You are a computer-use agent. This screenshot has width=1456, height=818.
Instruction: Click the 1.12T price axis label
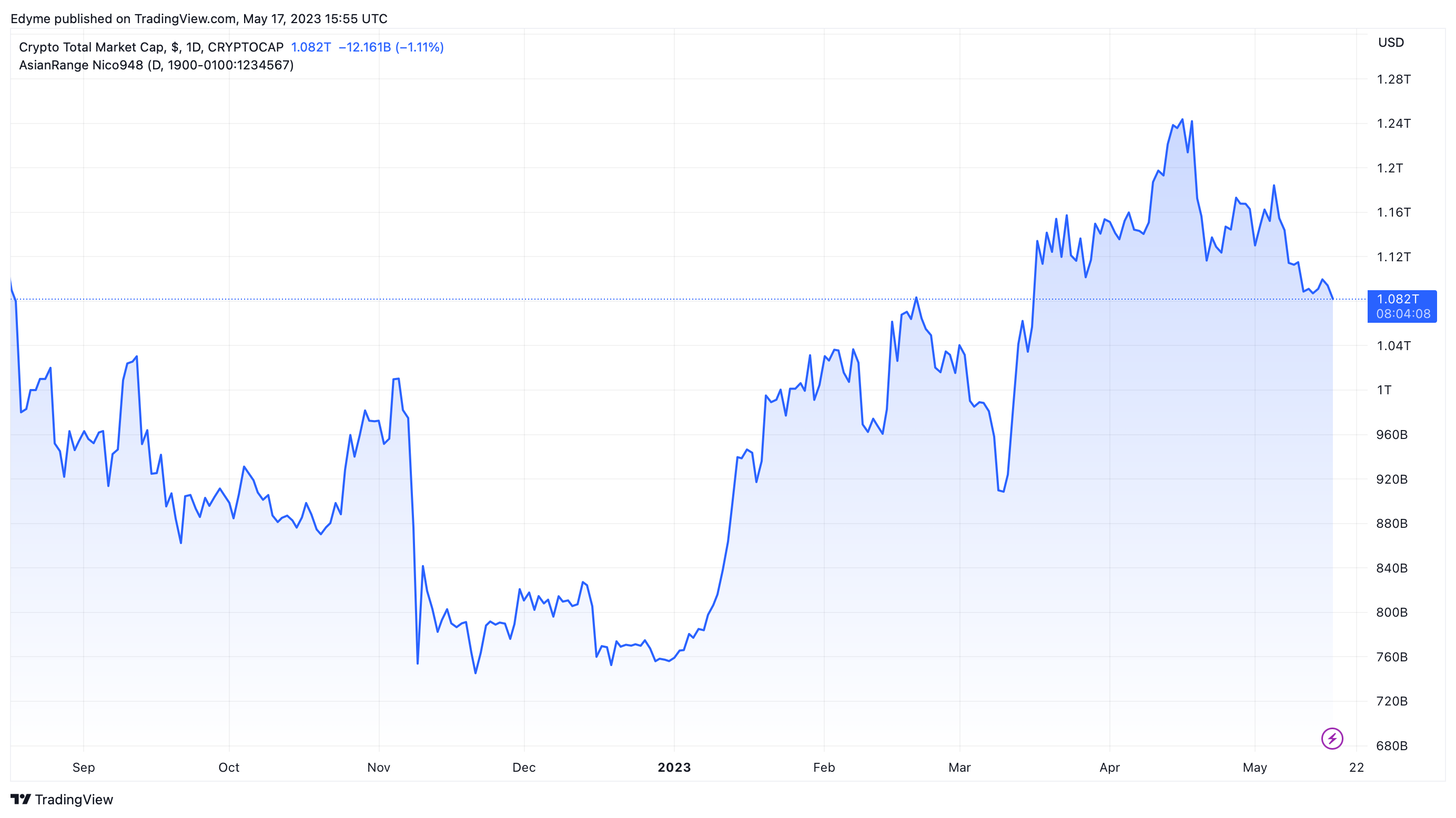[1393, 257]
